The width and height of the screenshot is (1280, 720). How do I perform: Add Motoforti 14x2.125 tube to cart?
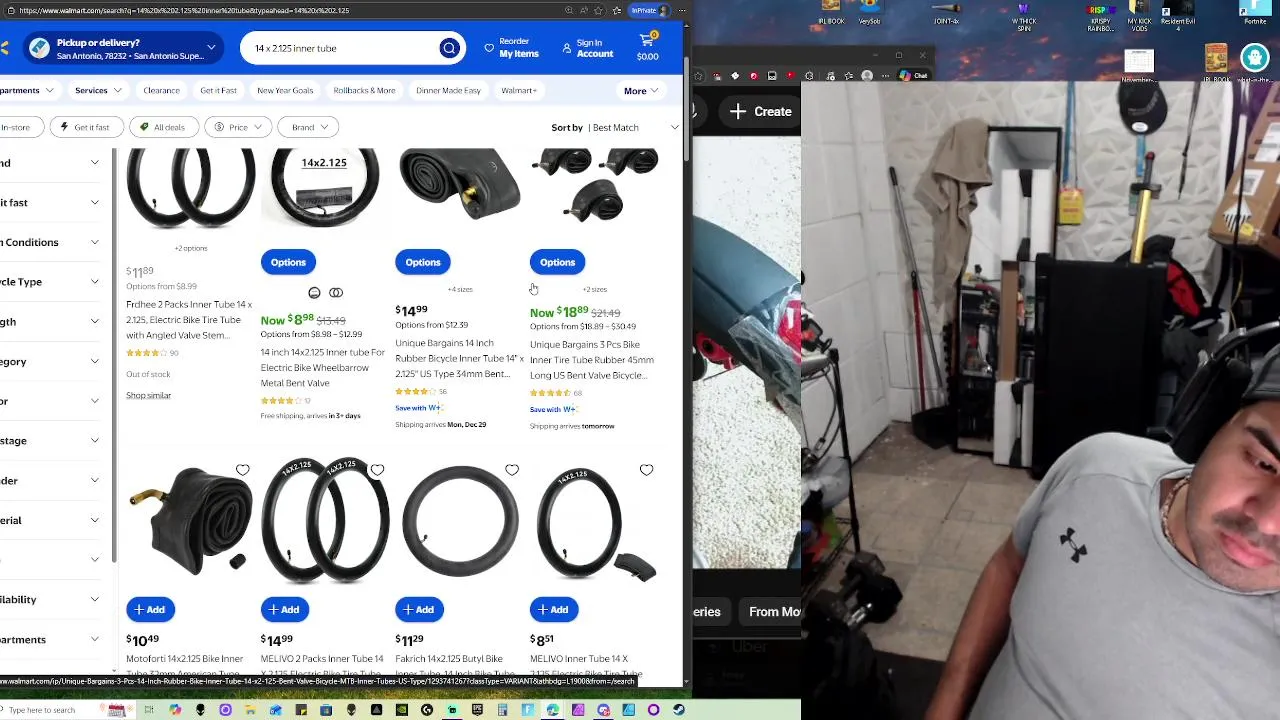point(148,609)
